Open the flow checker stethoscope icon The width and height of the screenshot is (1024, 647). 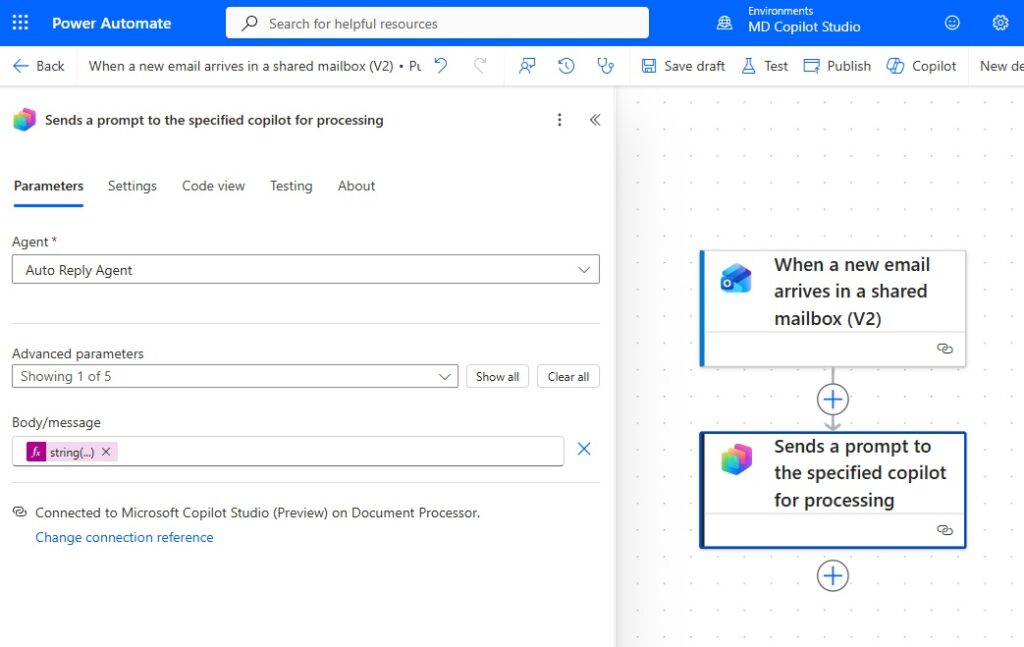tap(605, 66)
